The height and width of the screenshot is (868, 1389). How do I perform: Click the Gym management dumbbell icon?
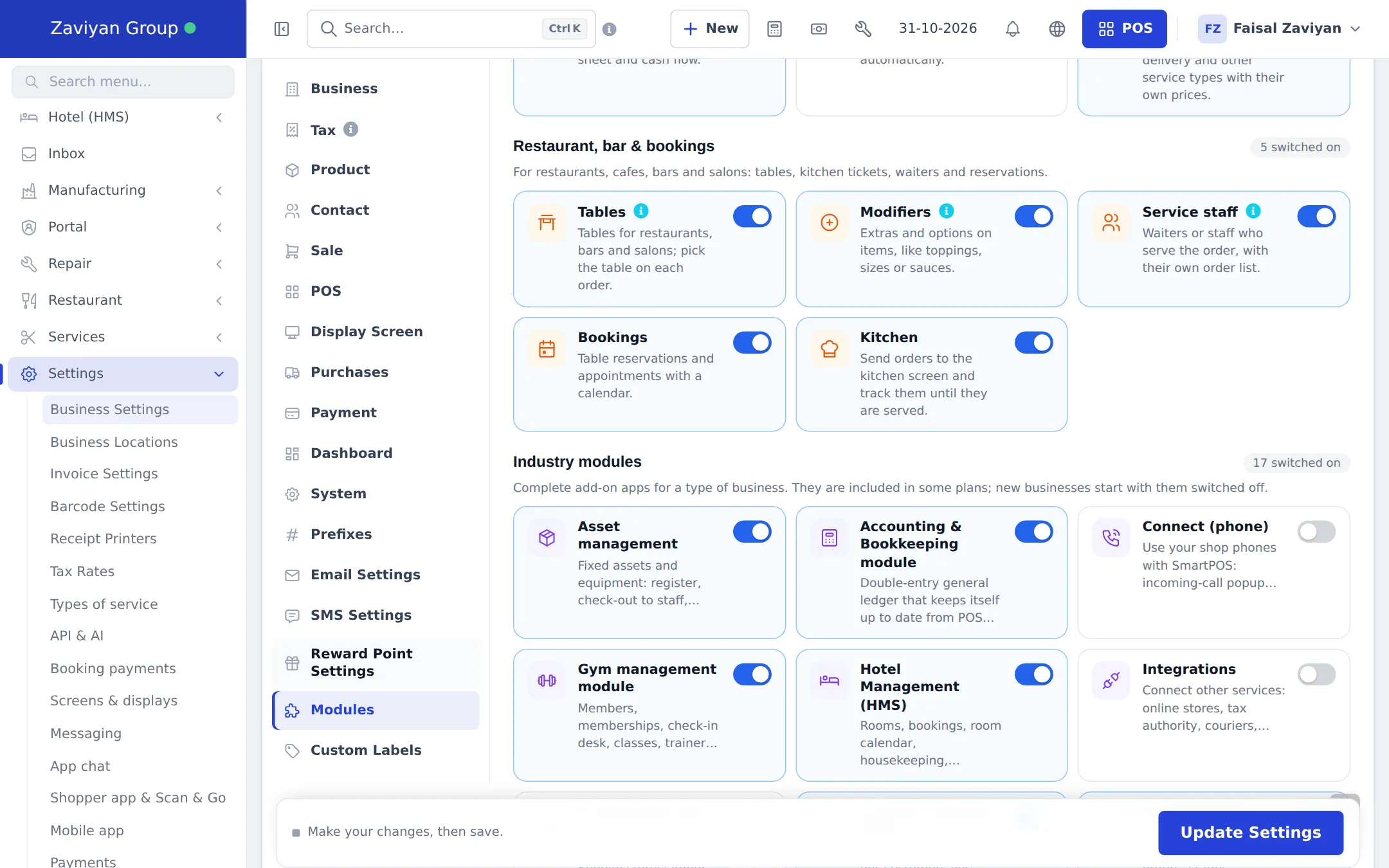547,680
